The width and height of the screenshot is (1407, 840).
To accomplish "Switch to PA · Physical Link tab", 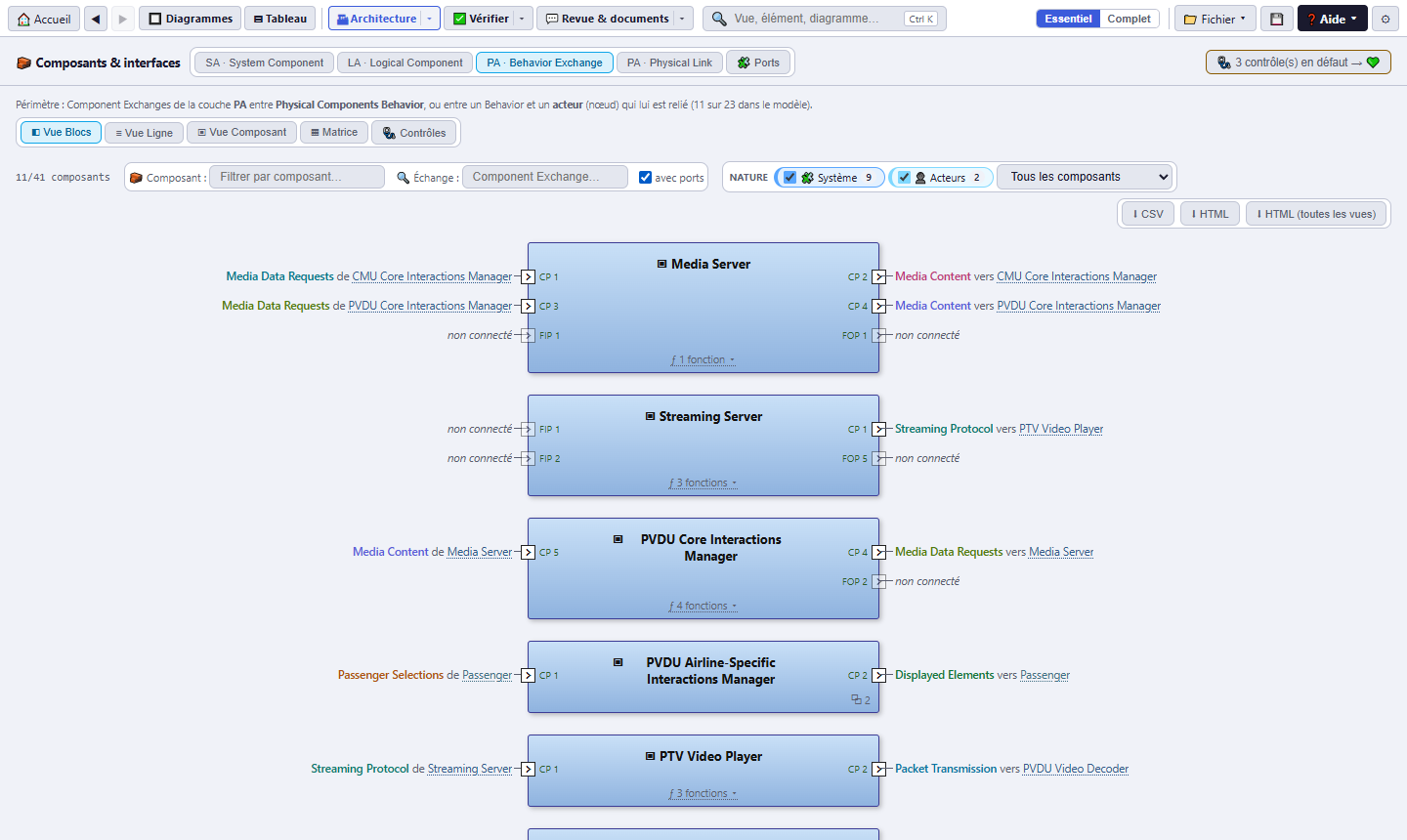I will point(669,63).
